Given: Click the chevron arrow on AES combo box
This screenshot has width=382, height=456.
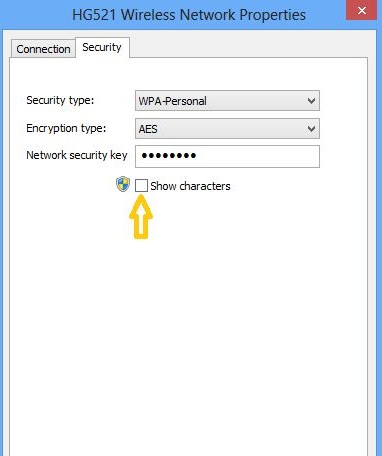Looking at the screenshot, I should coord(311,129).
